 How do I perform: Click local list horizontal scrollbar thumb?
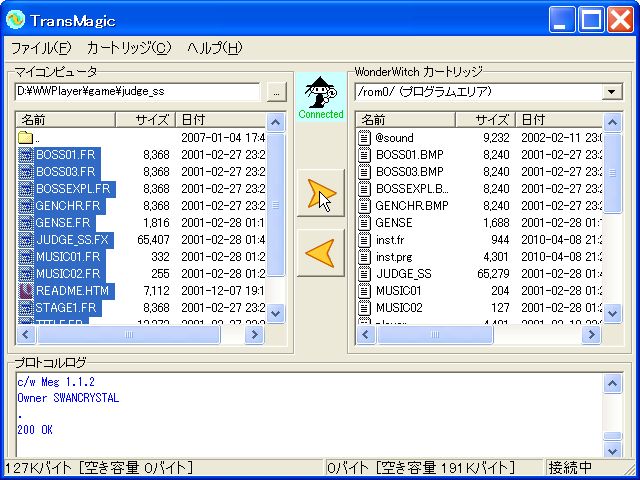pyautogui.click(x=129, y=335)
